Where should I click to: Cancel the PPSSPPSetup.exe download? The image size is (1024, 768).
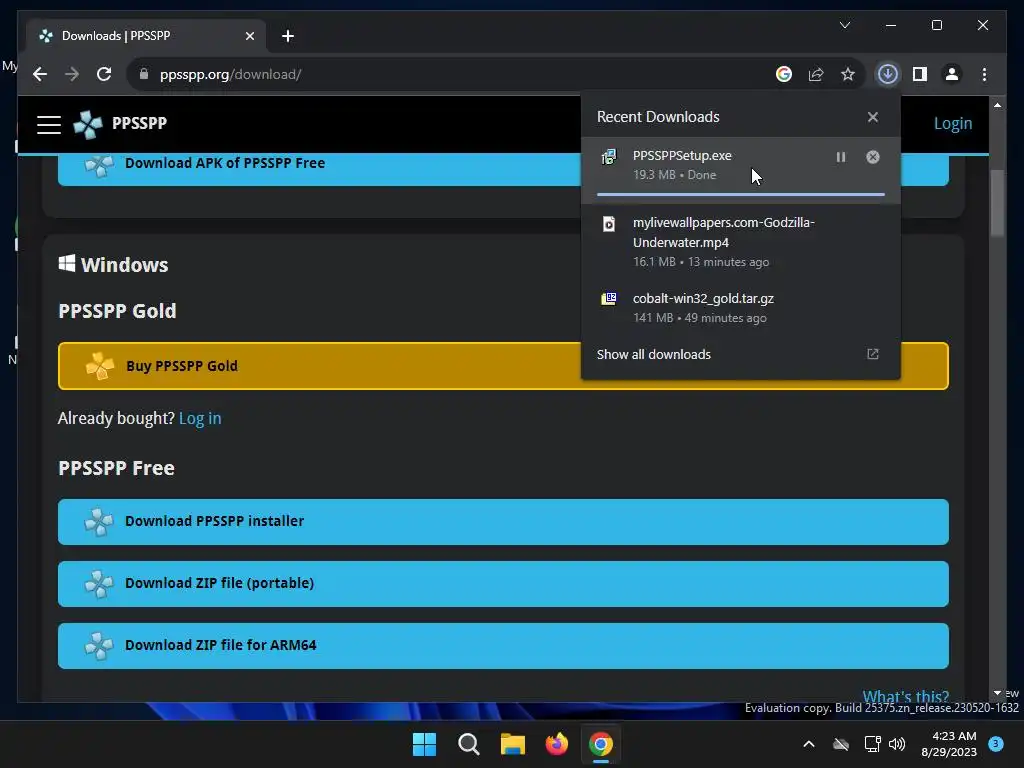click(872, 157)
